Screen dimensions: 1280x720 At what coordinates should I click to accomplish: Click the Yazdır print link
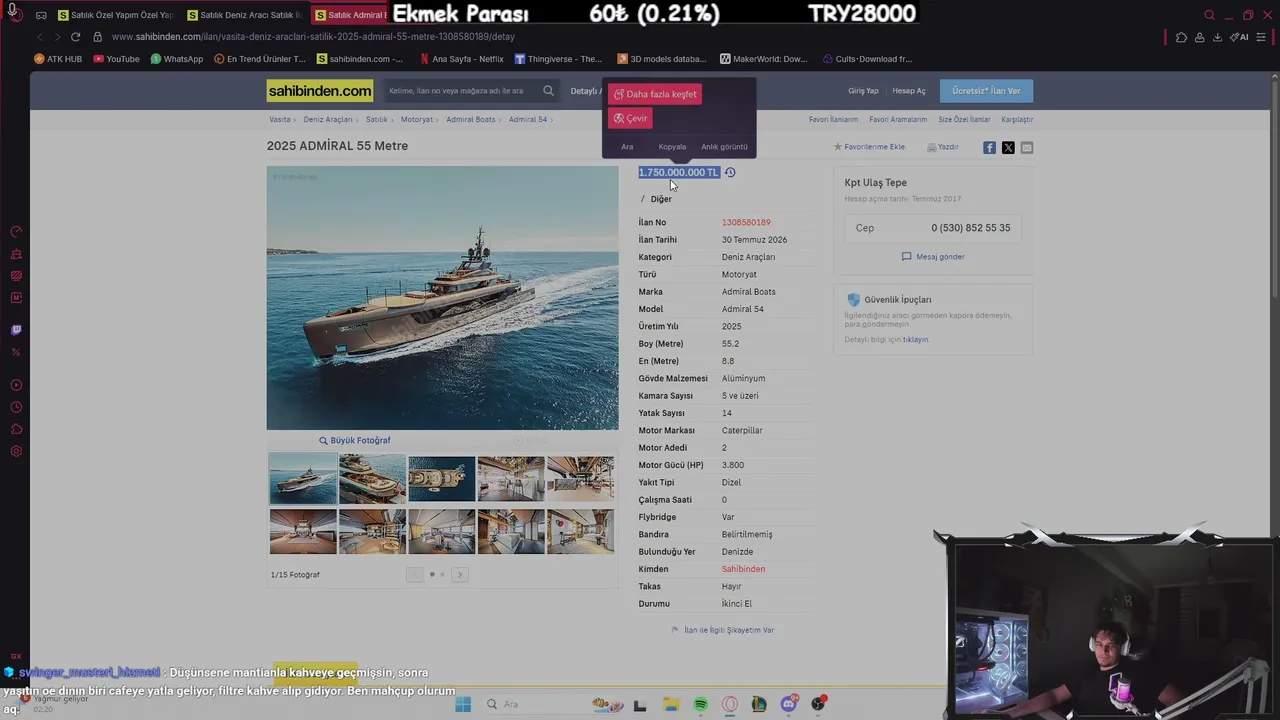point(943,147)
